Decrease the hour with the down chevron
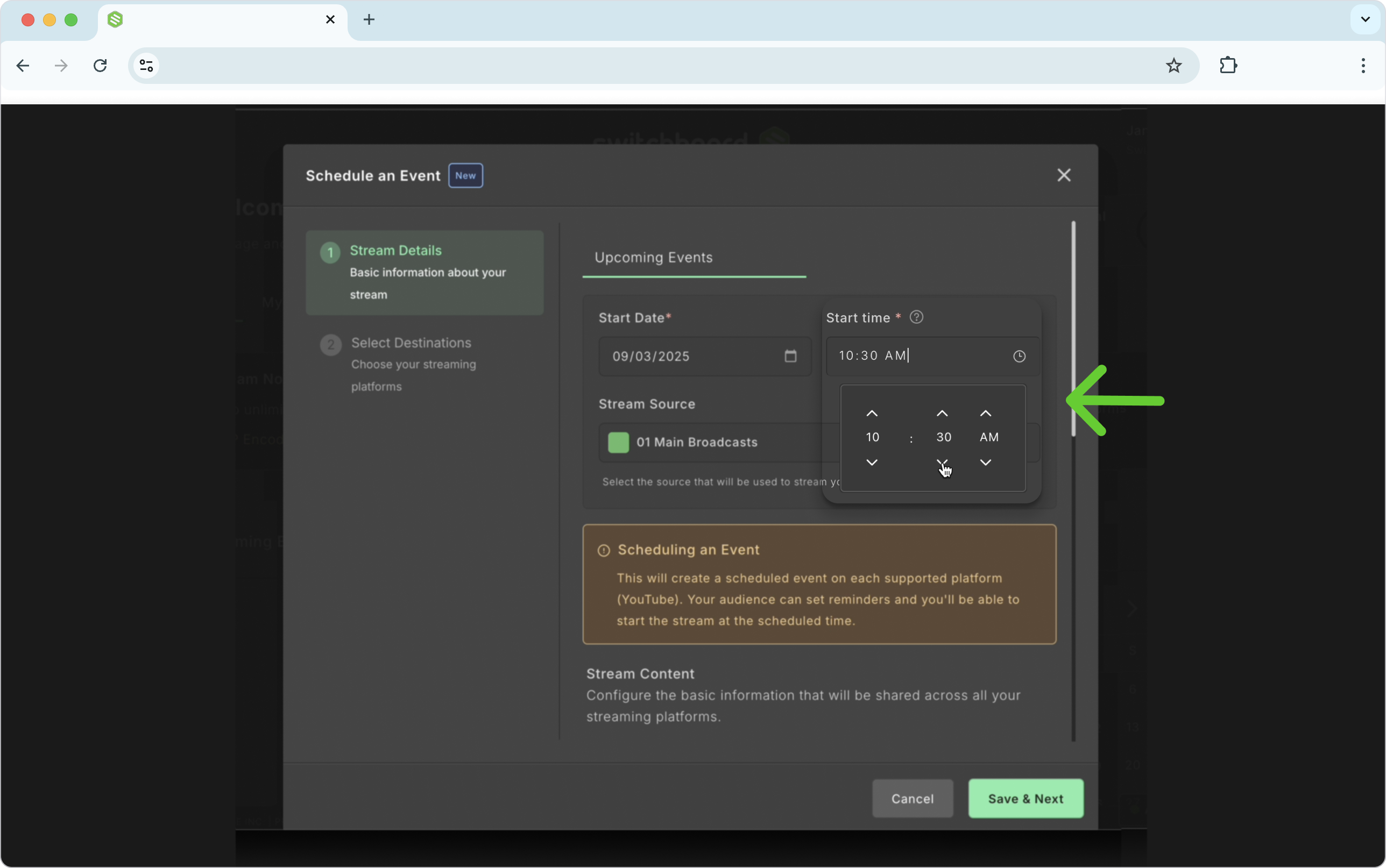This screenshot has width=1386, height=868. pos(872,462)
